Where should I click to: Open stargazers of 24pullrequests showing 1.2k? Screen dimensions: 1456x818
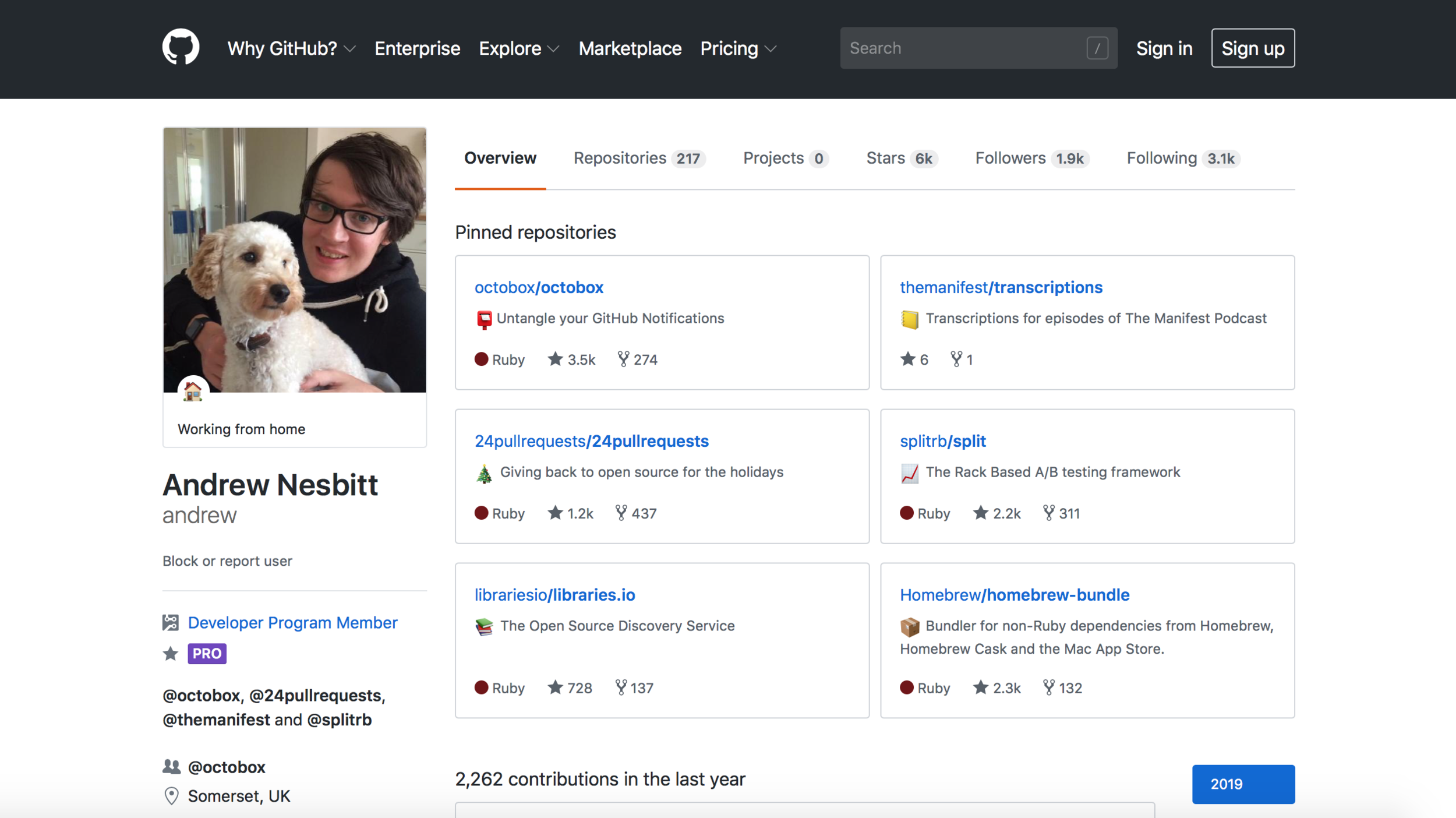(570, 513)
